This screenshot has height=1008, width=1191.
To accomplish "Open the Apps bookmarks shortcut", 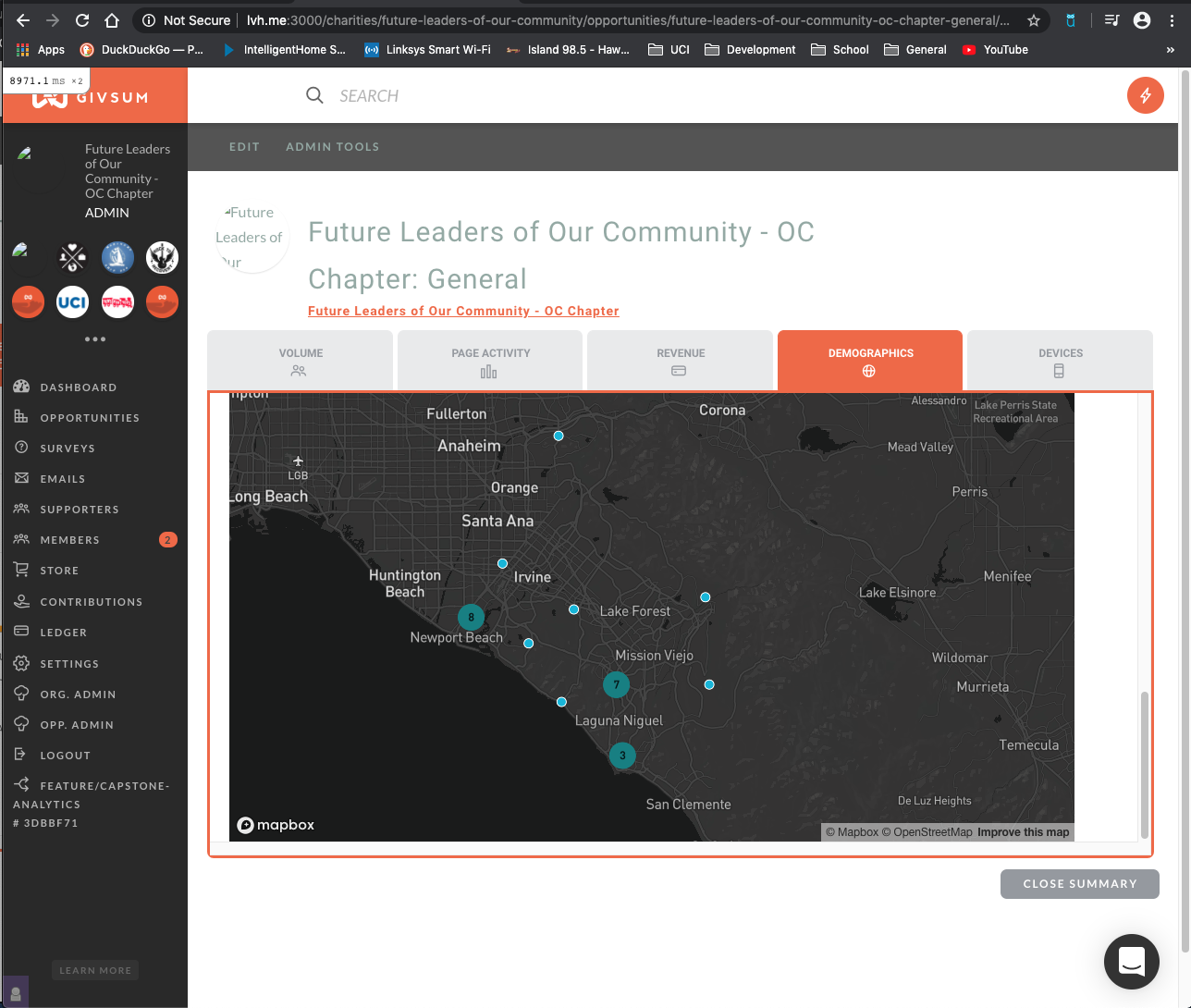I will 41,50.
